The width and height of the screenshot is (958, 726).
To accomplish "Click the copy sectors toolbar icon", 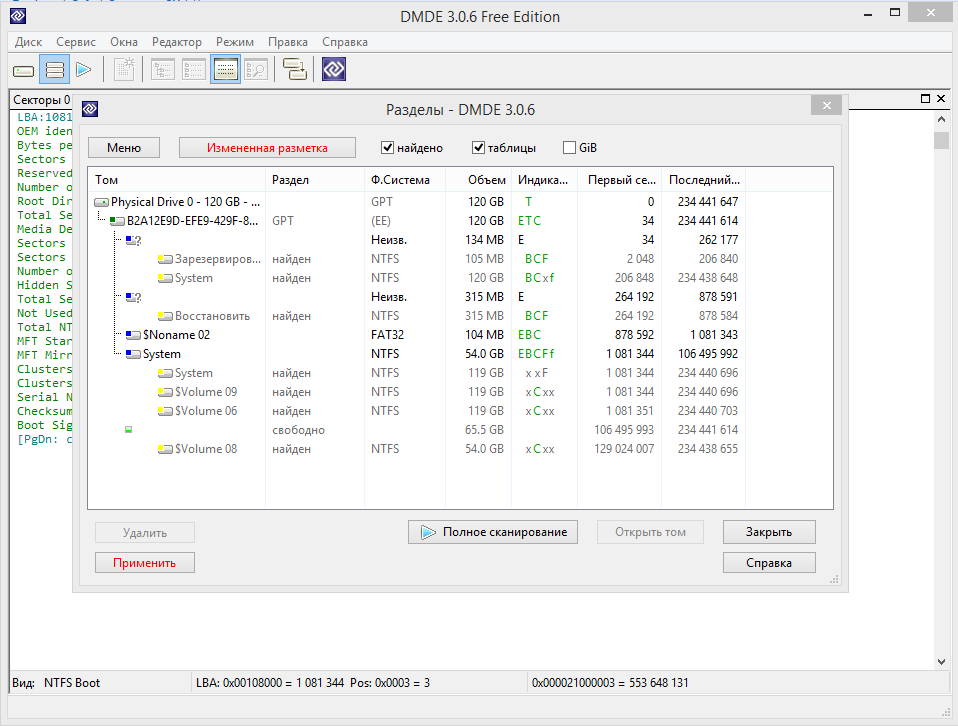I will (294, 70).
